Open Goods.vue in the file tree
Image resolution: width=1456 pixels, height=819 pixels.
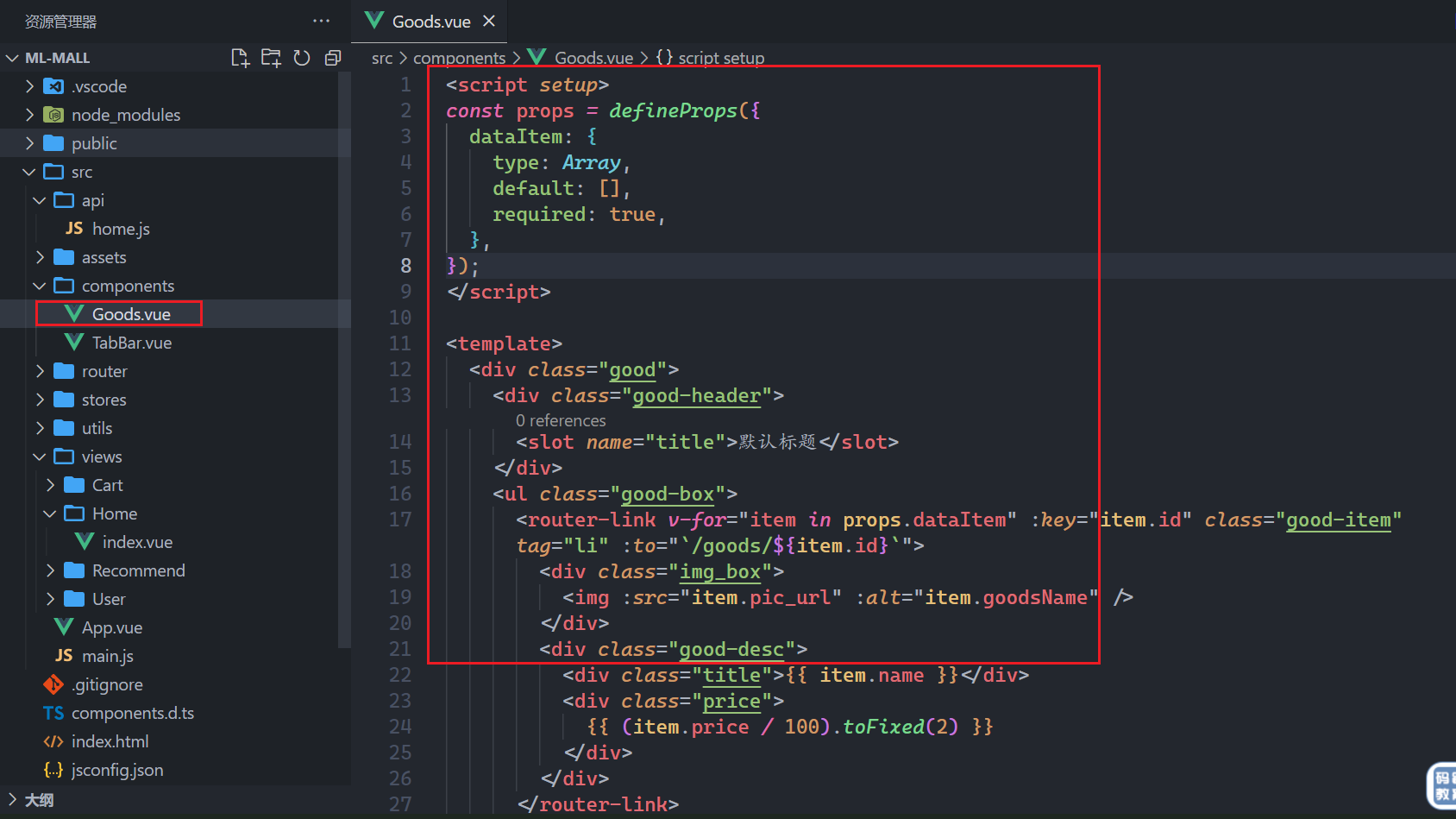pos(131,314)
